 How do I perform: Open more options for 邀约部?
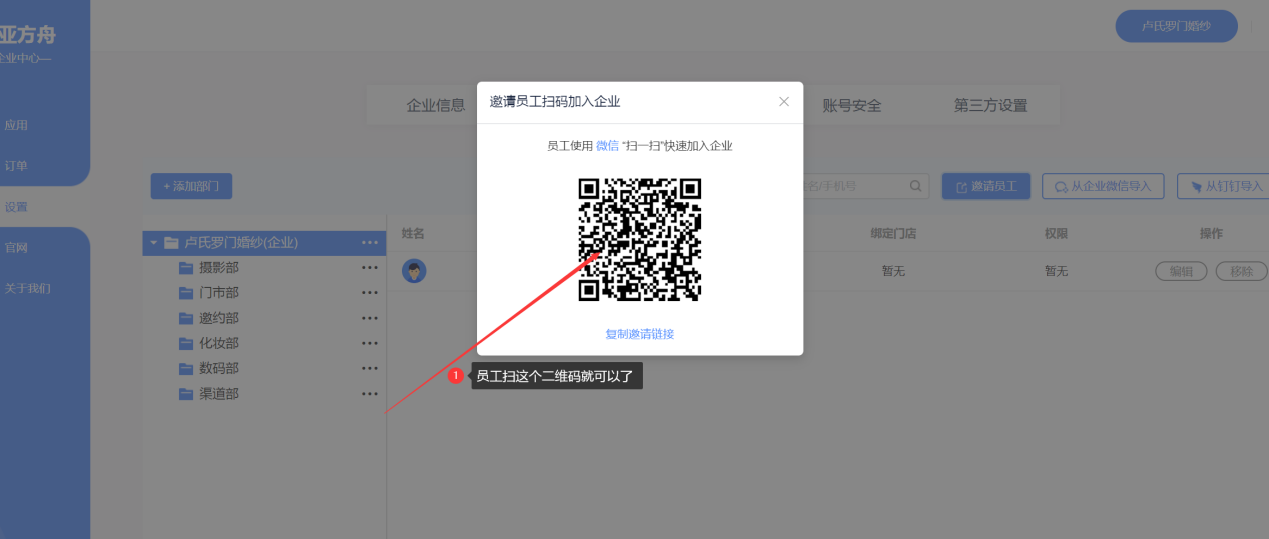click(x=370, y=318)
